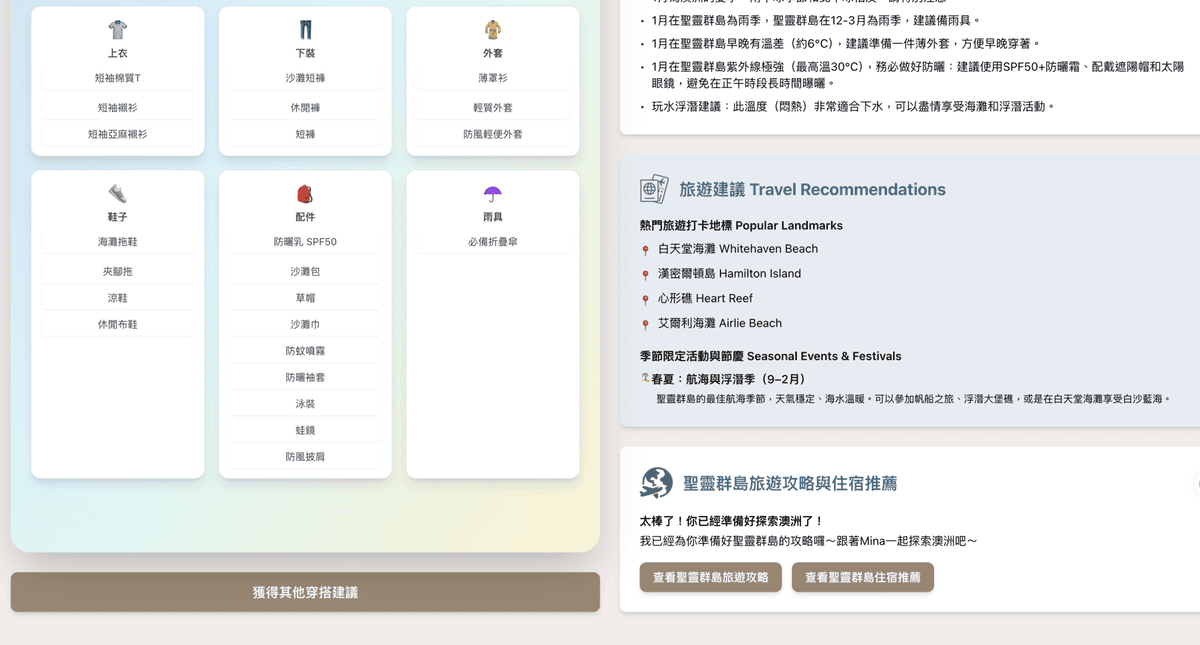Select 休閒布鞋 item
1200x645 pixels.
click(x=118, y=324)
